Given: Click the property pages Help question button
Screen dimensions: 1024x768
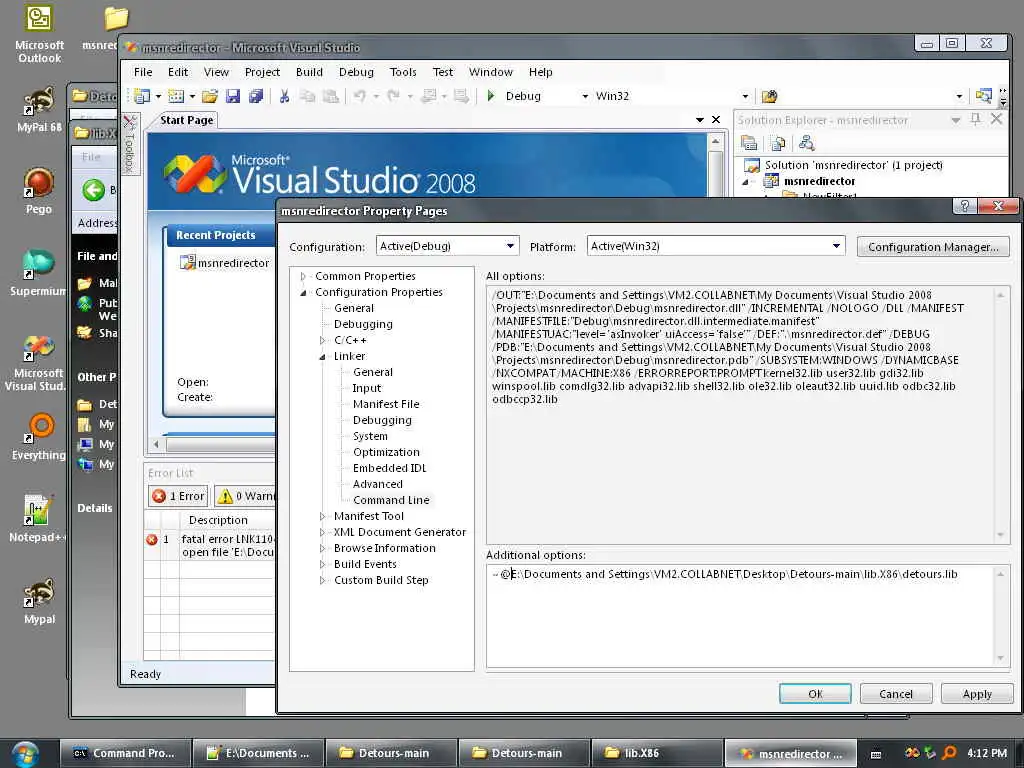Looking at the screenshot, I should click(965, 206).
